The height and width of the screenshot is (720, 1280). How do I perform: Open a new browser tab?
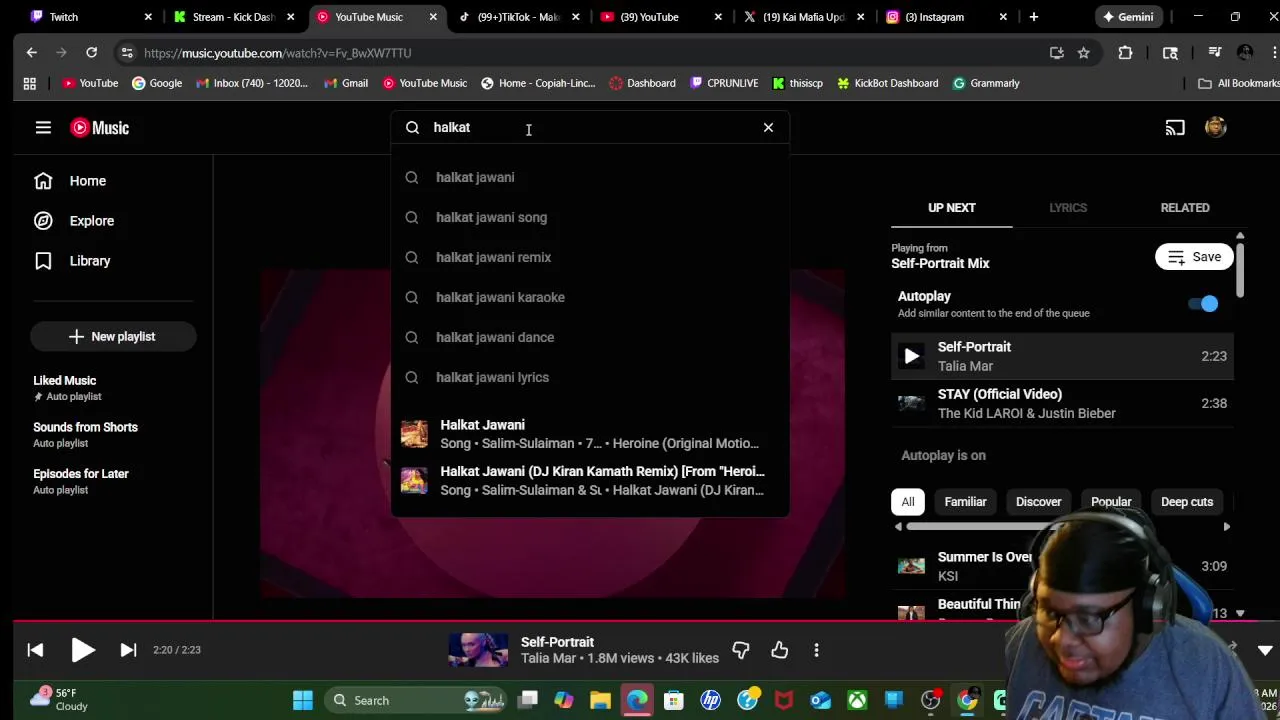1033,17
